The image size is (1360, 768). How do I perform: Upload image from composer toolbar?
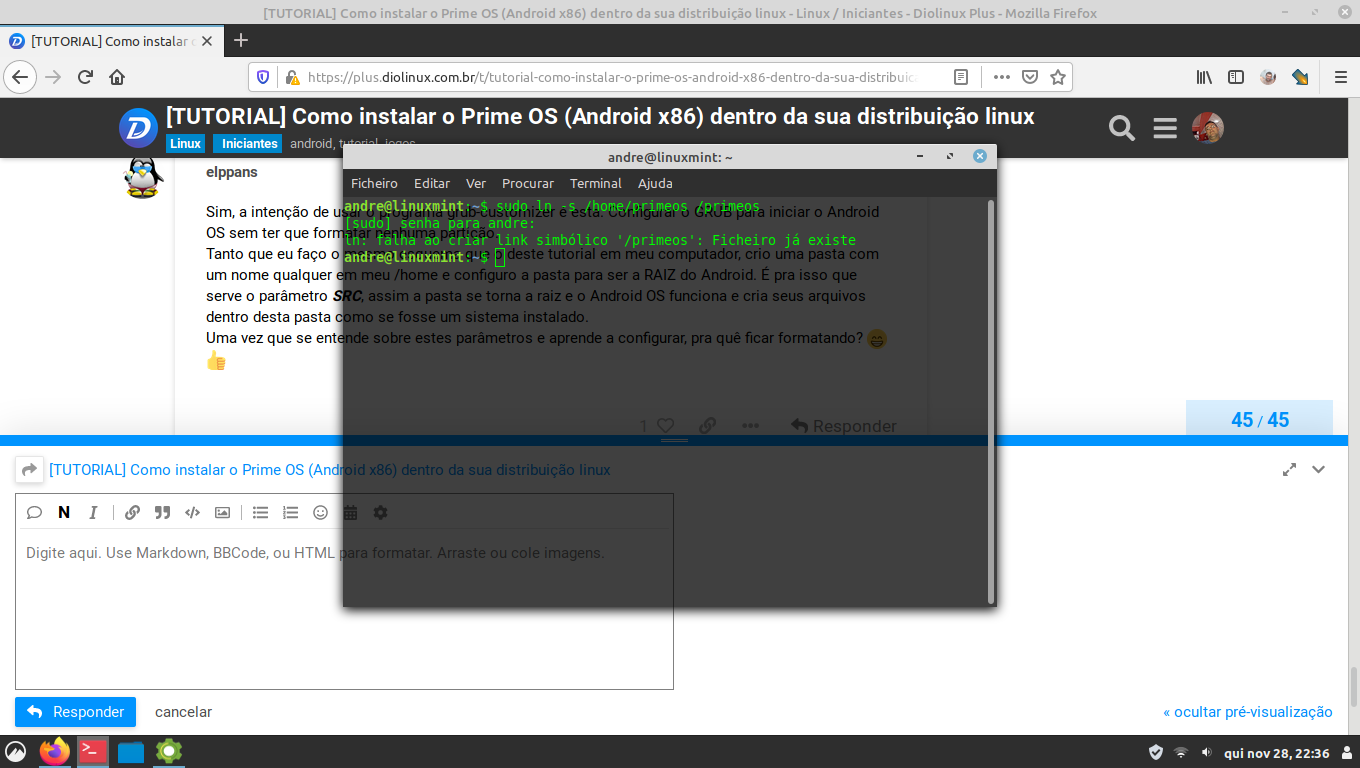coord(222,512)
